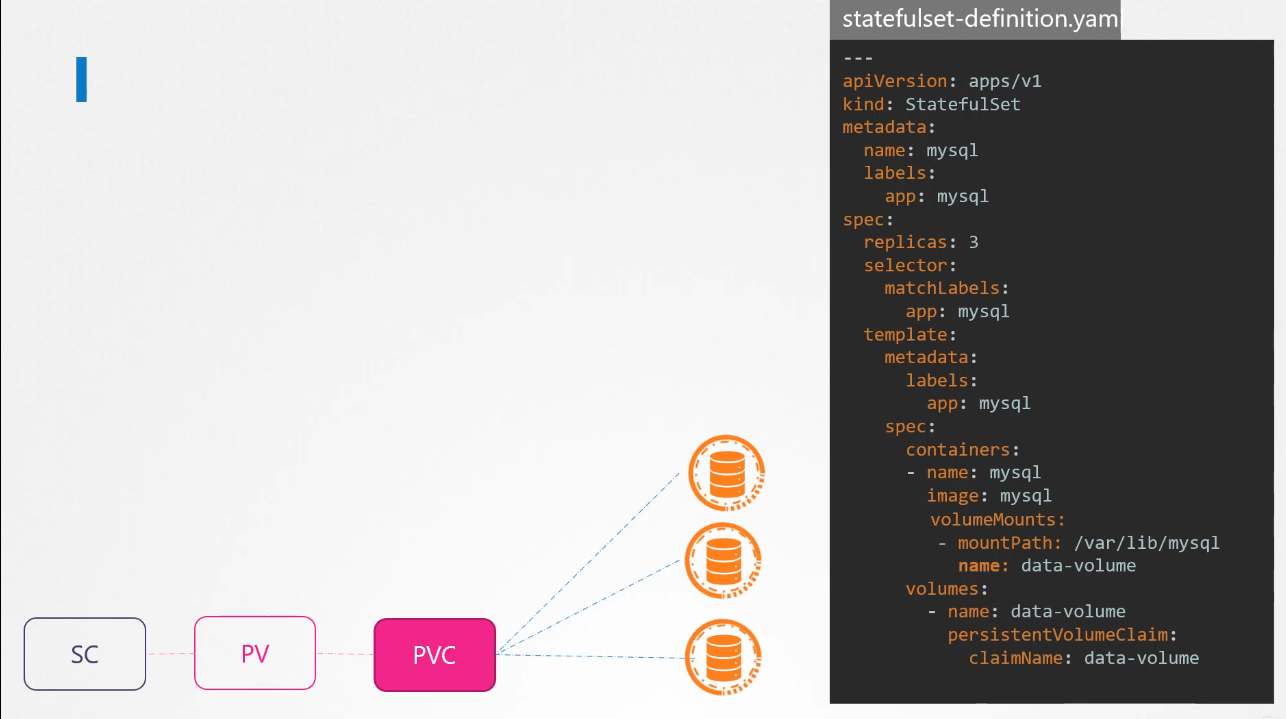Select the image: mysql line

point(989,495)
